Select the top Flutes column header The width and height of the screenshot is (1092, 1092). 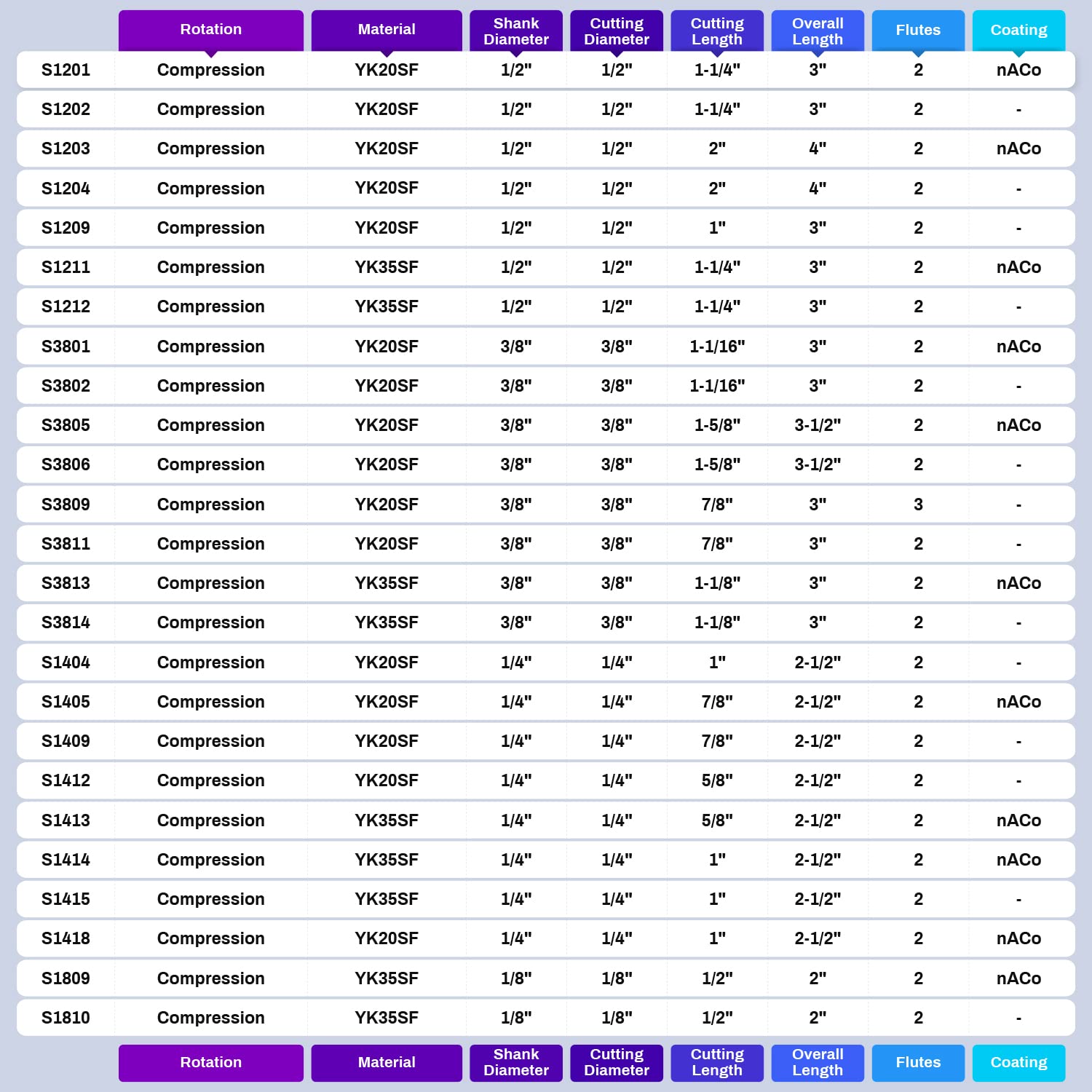tap(918, 30)
